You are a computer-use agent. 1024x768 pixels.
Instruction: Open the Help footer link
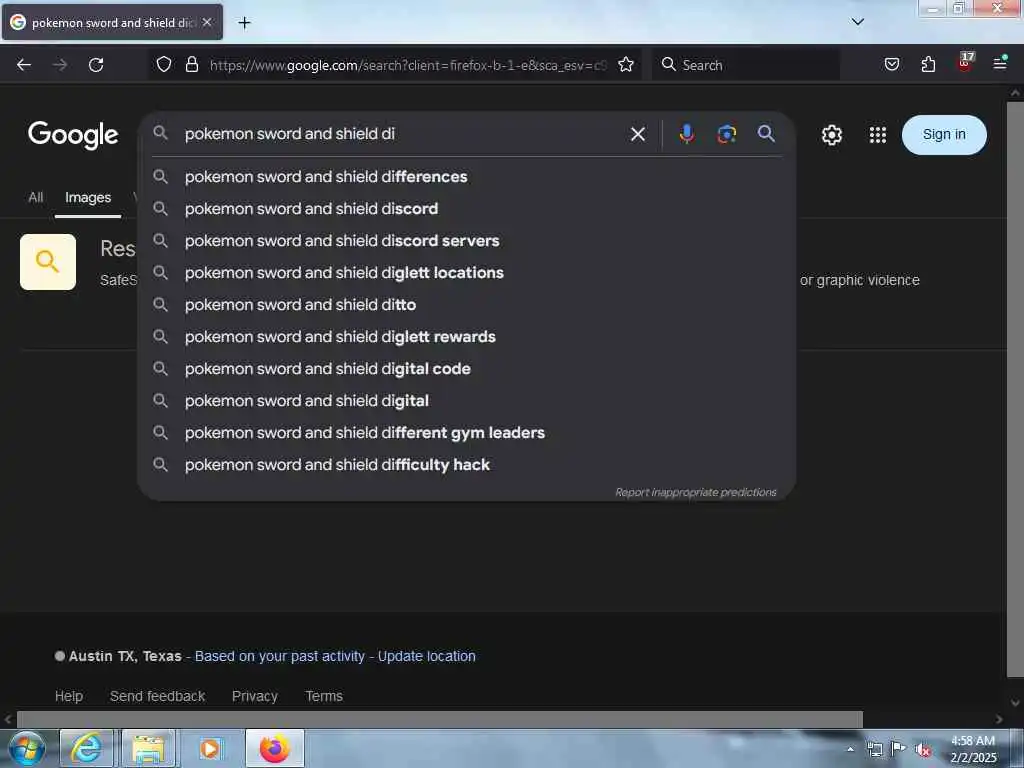[x=69, y=696]
